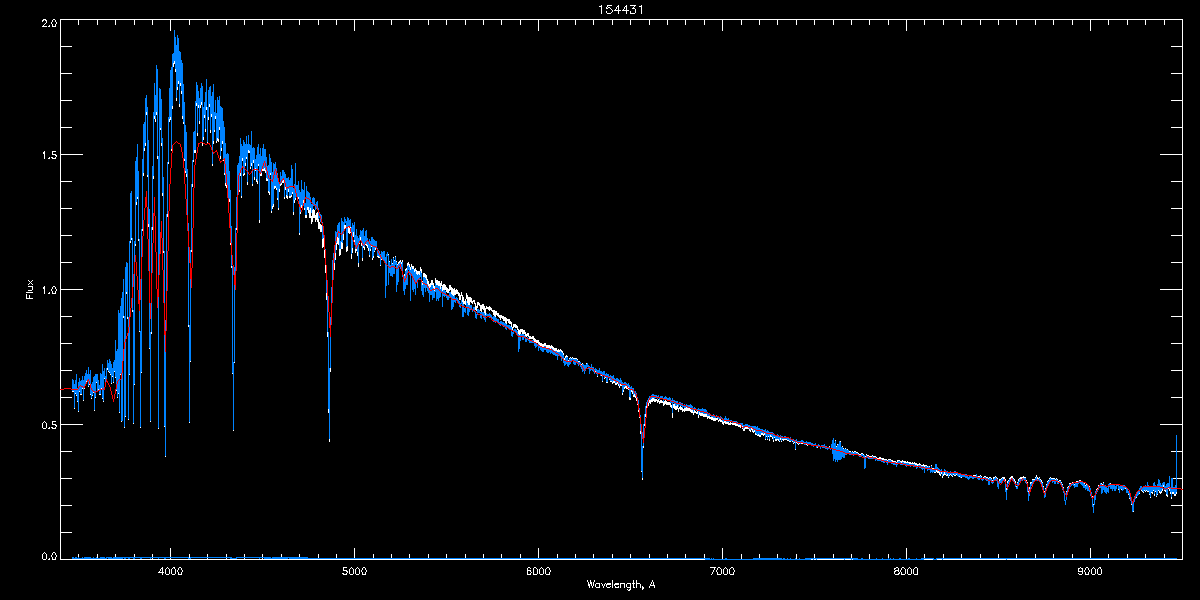Click the 6000 wavelength tick label
The image size is (1200, 600).
[x=538, y=572]
